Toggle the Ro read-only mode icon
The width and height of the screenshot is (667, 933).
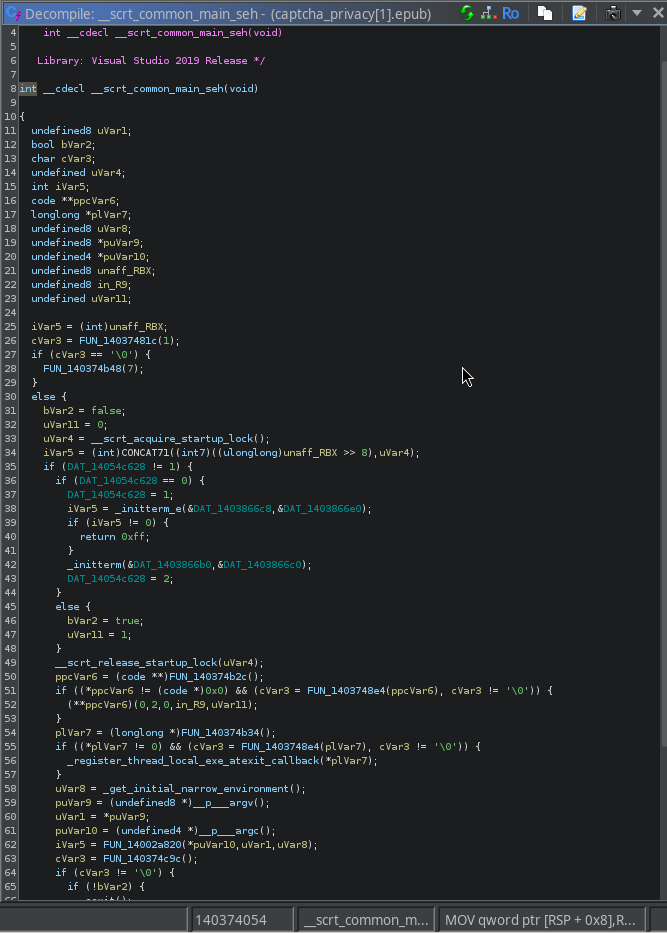pos(511,13)
